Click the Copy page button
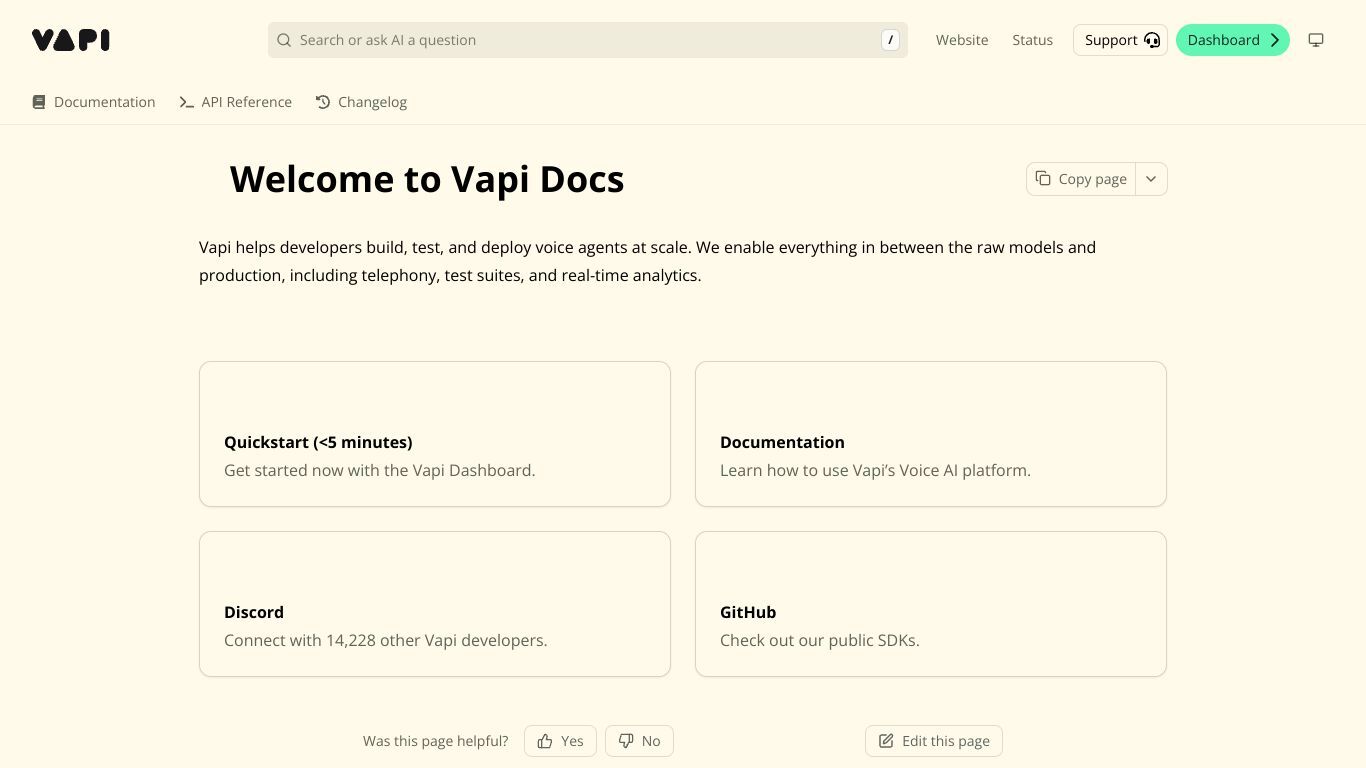This screenshot has height=768, width=1366. click(1081, 179)
